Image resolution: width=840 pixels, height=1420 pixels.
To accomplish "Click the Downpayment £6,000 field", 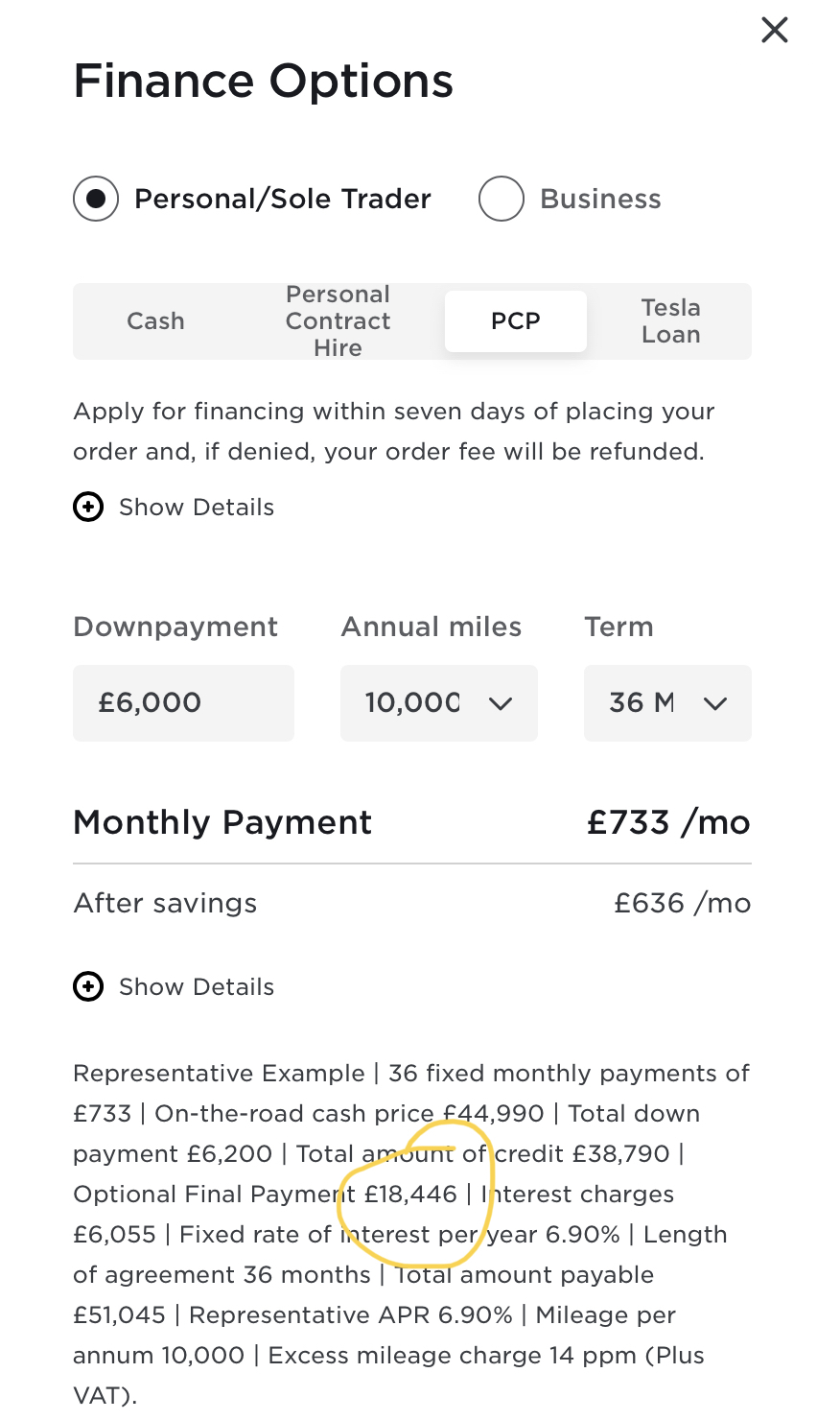I will [183, 702].
